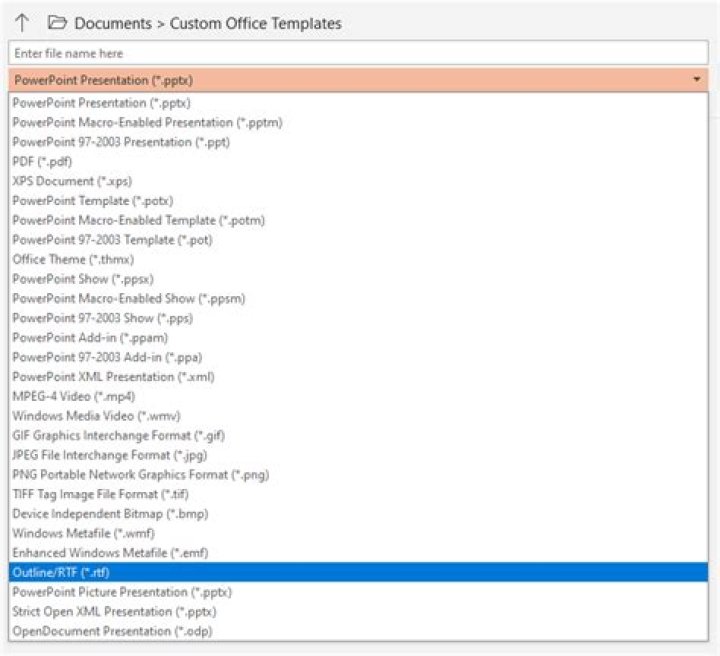Viewport: 720px width, 656px height.
Task: Select PowerPoint Show (*.ppsx)
Action: [358, 279]
